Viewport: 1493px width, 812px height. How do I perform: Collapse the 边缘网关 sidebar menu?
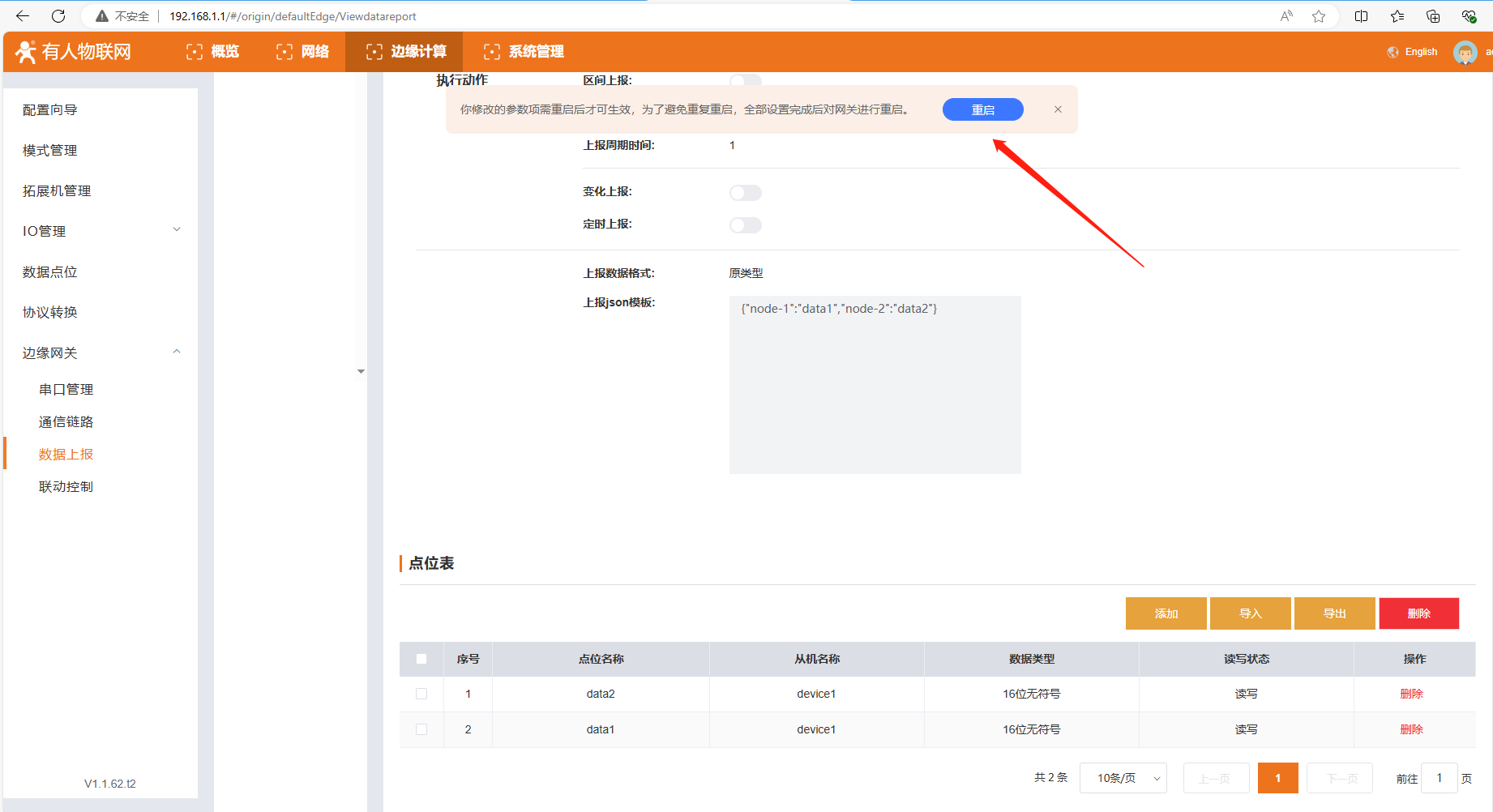pos(177,352)
